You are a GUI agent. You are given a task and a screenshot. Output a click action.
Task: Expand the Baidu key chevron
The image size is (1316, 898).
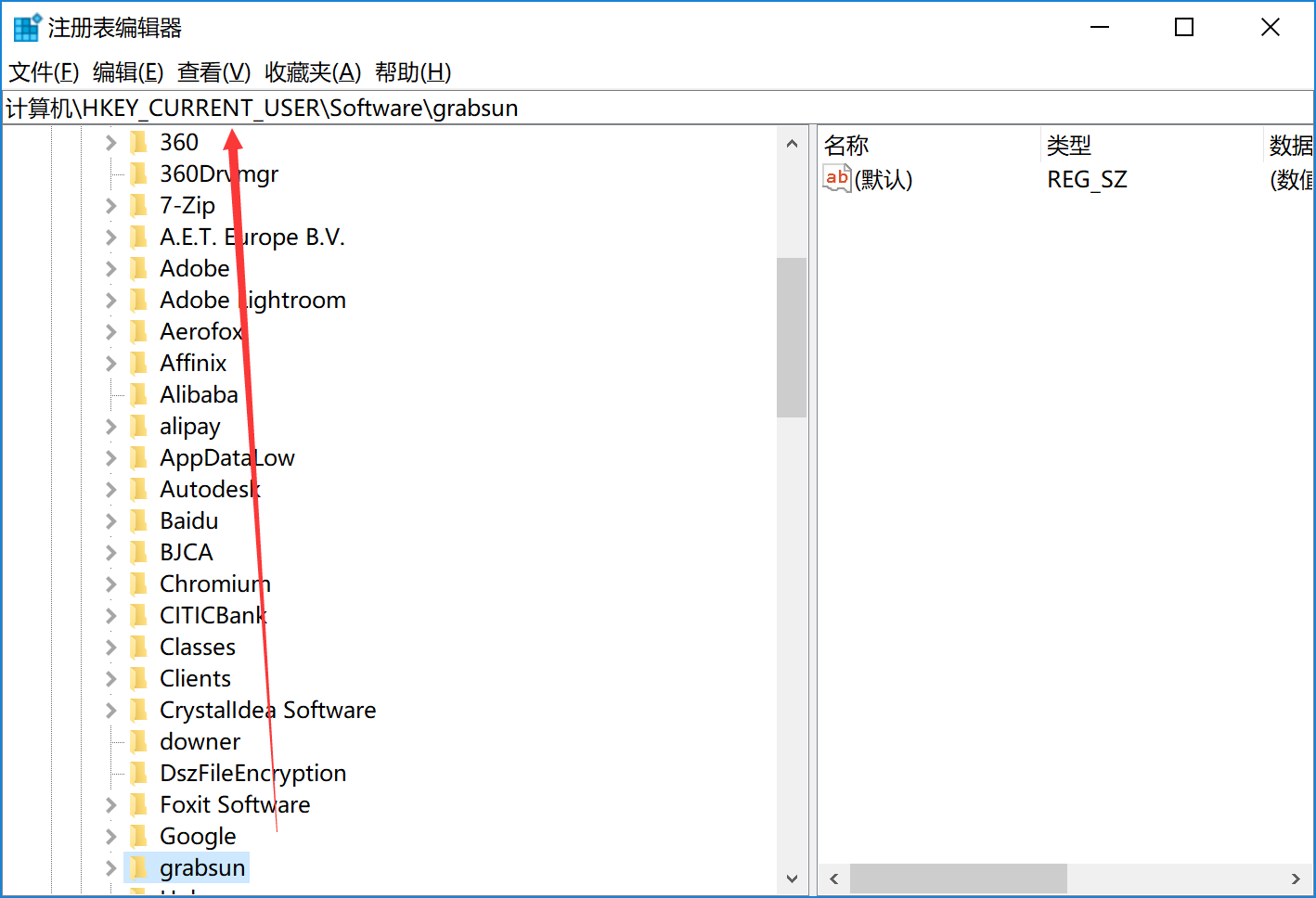(111, 520)
